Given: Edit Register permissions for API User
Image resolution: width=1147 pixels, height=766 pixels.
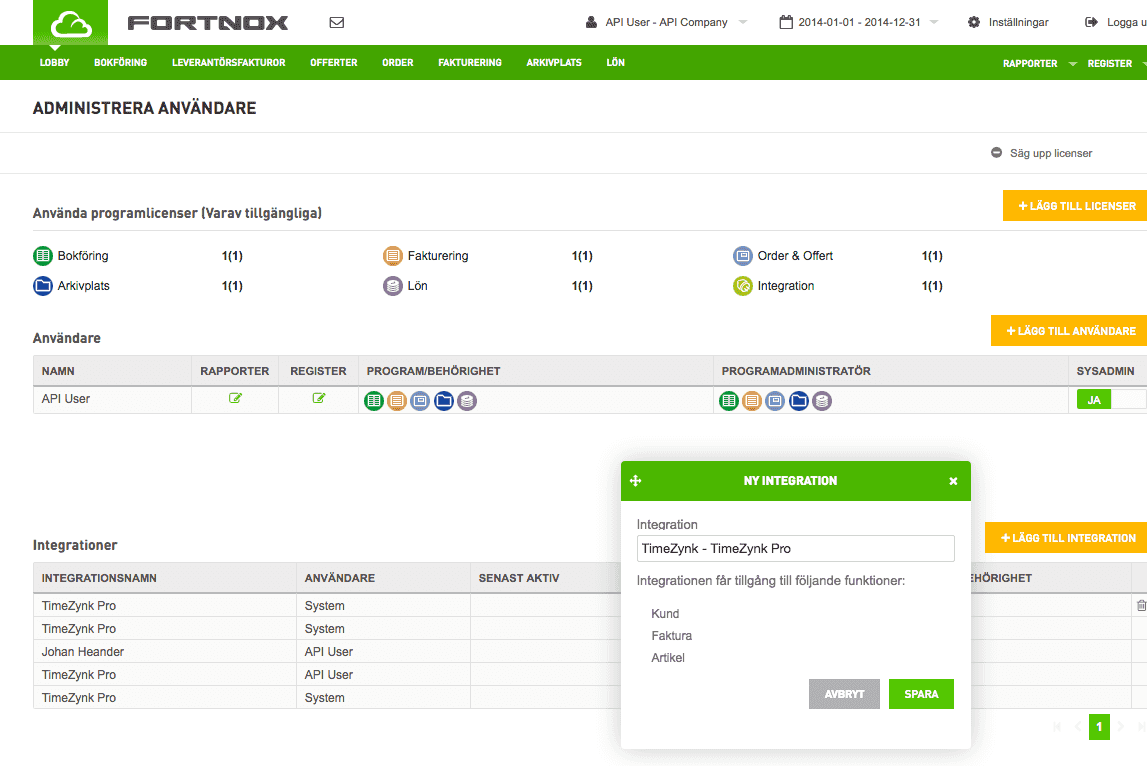Looking at the screenshot, I should pyautogui.click(x=319, y=398).
